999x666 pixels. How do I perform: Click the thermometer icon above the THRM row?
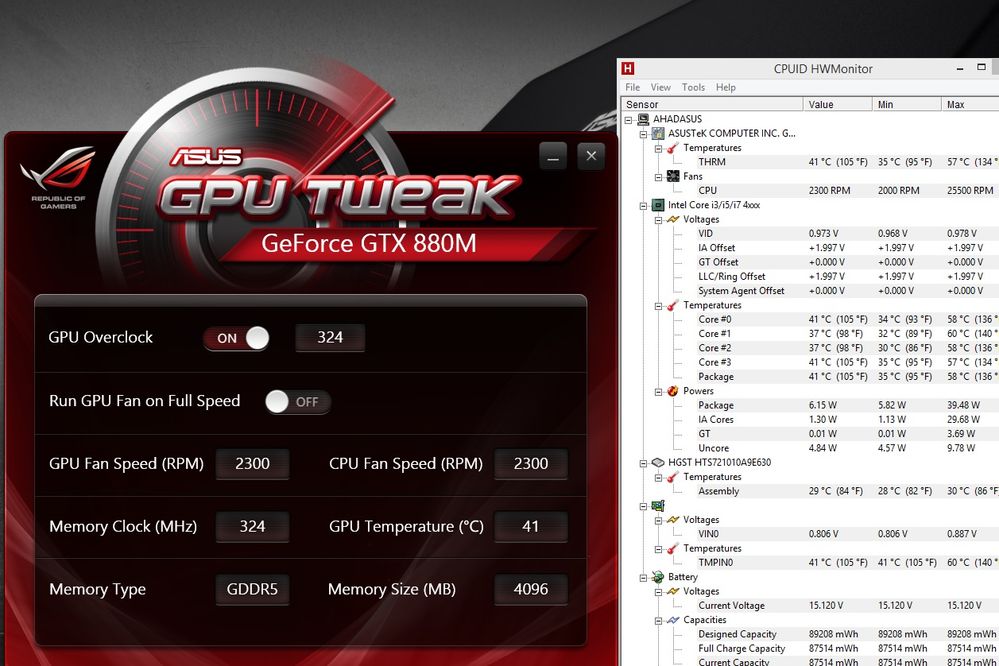pyautogui.click(x=673, y=148)
